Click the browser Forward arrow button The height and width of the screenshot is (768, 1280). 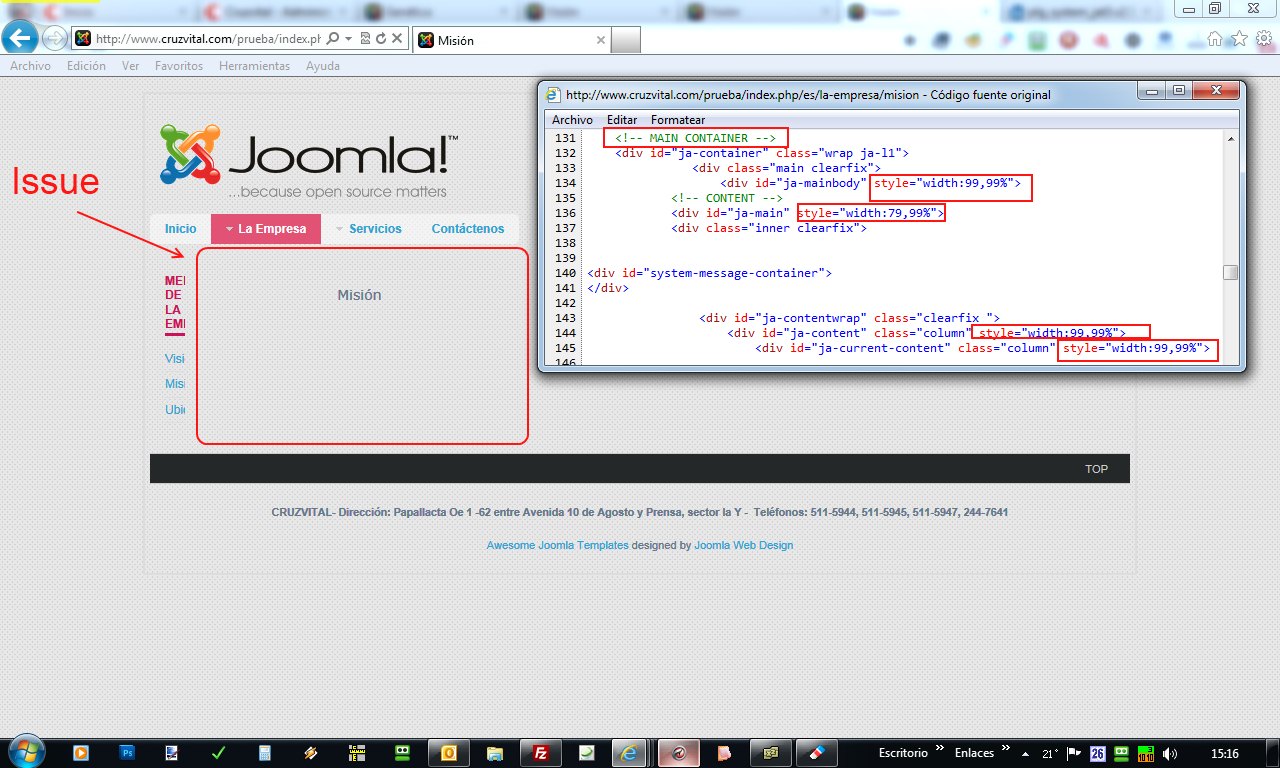tap(55, 39)
